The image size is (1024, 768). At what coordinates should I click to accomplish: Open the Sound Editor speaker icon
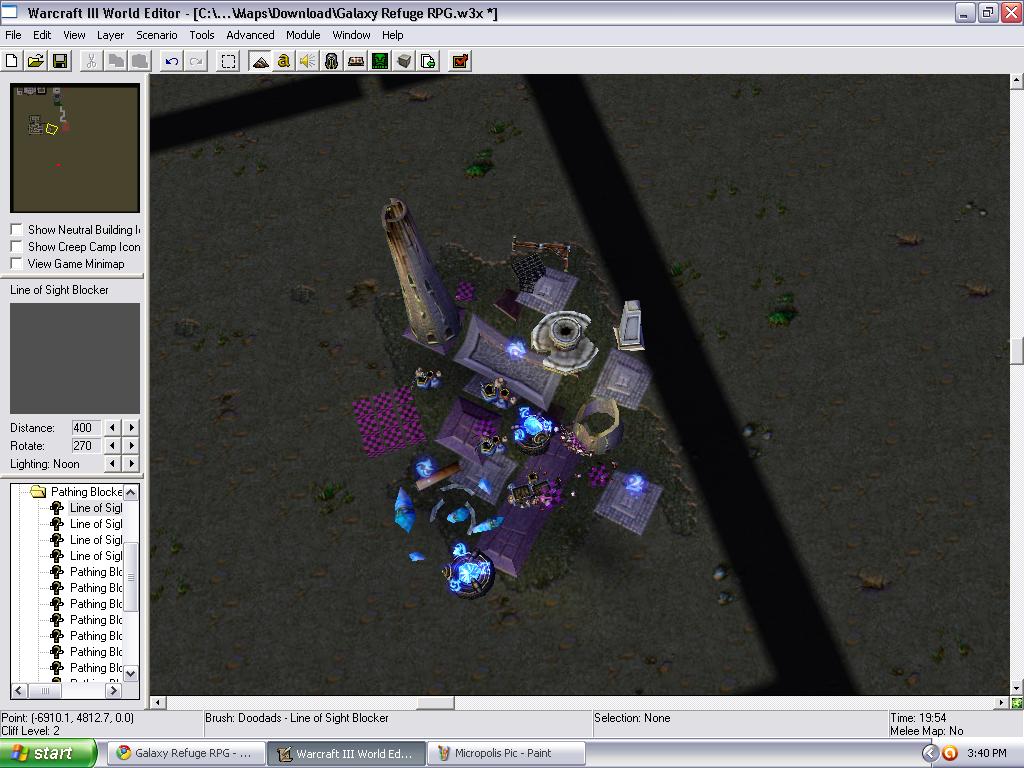coord(308,61)
